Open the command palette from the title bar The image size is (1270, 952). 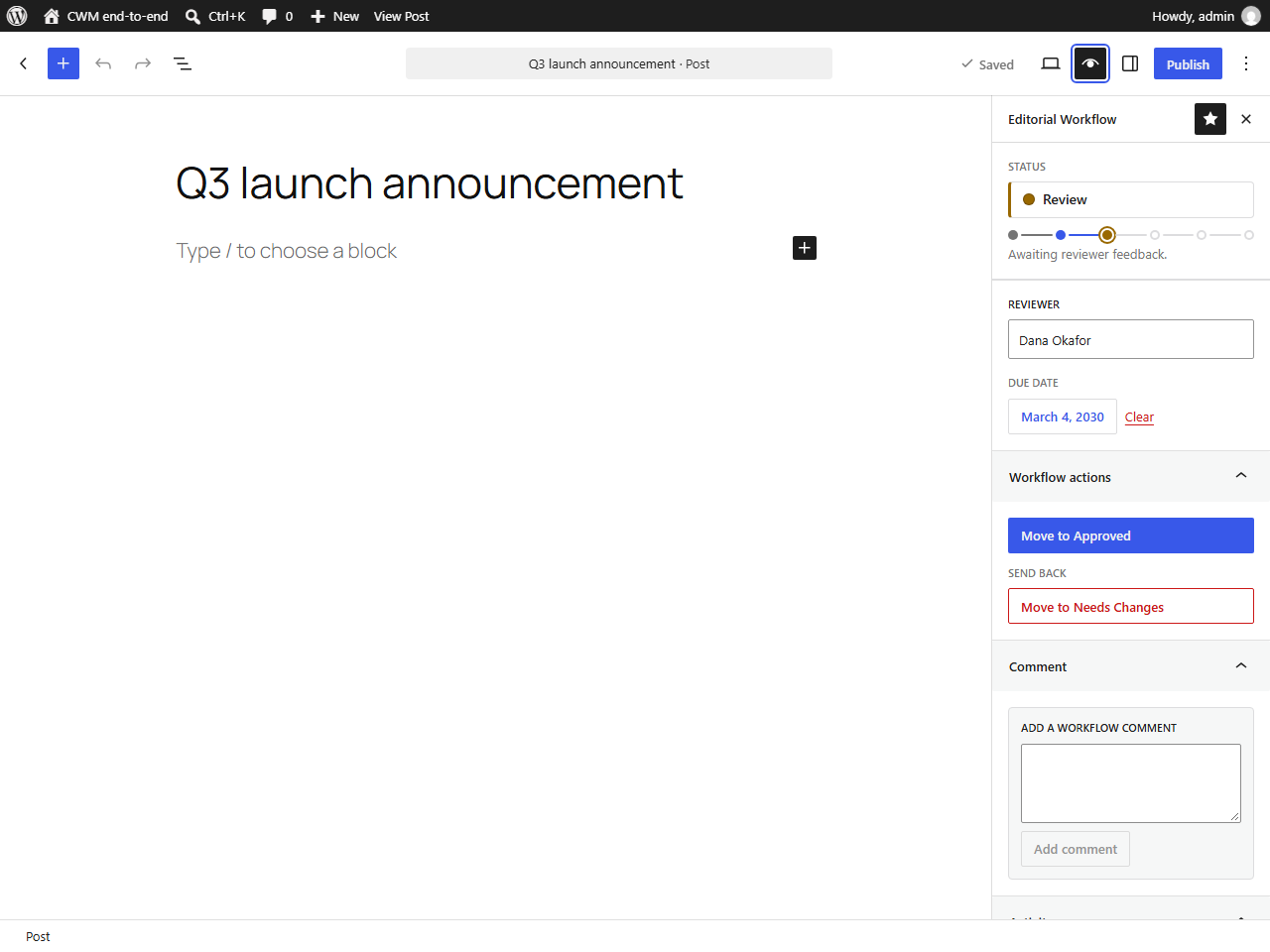[619, 63]
